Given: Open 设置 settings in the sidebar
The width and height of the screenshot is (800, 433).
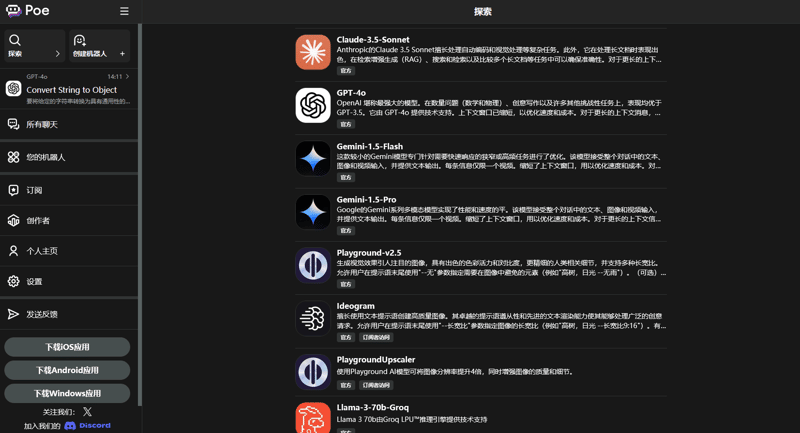Looking at the screenshot, I should pyautogui.click(x=34, y=282).
